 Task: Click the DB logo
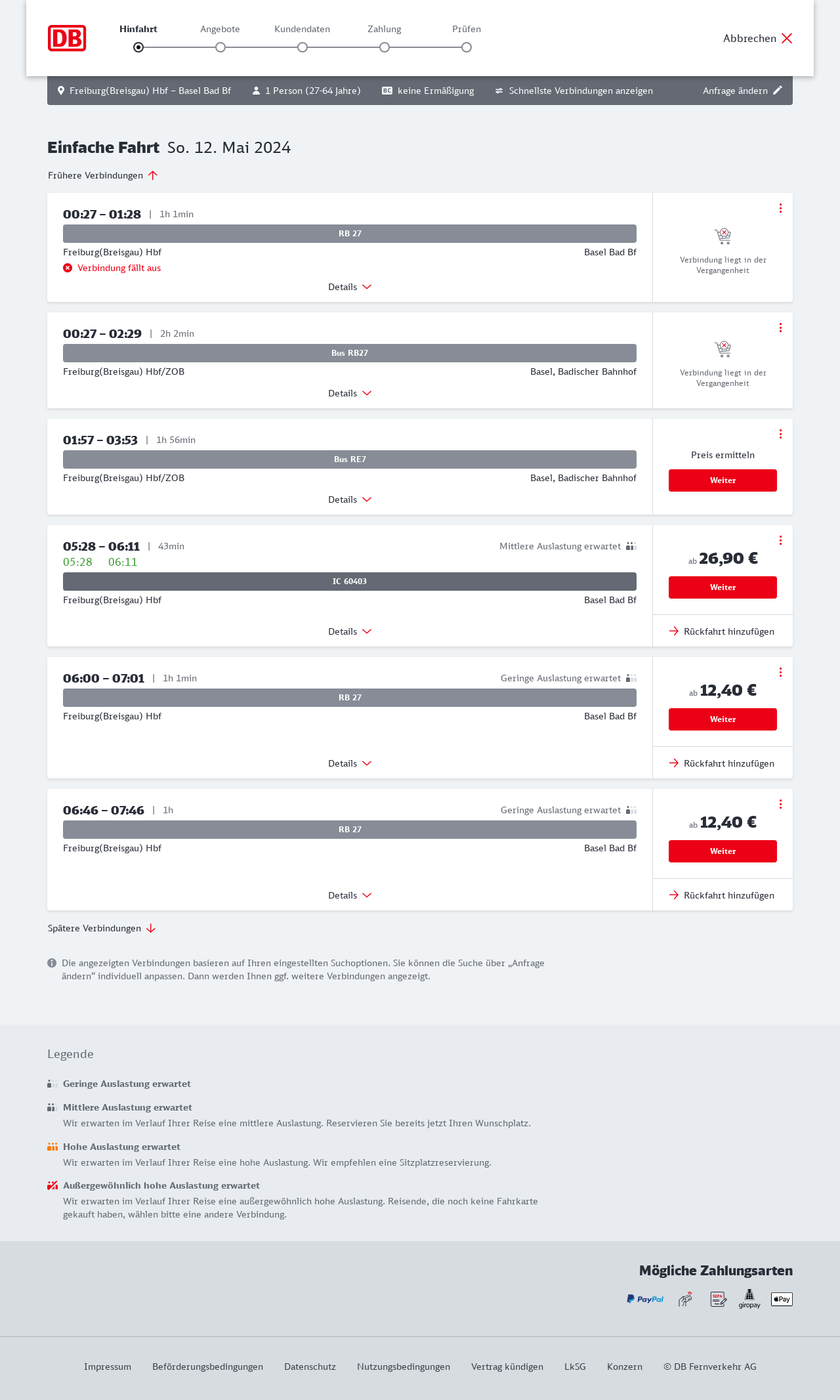point(67,38)
